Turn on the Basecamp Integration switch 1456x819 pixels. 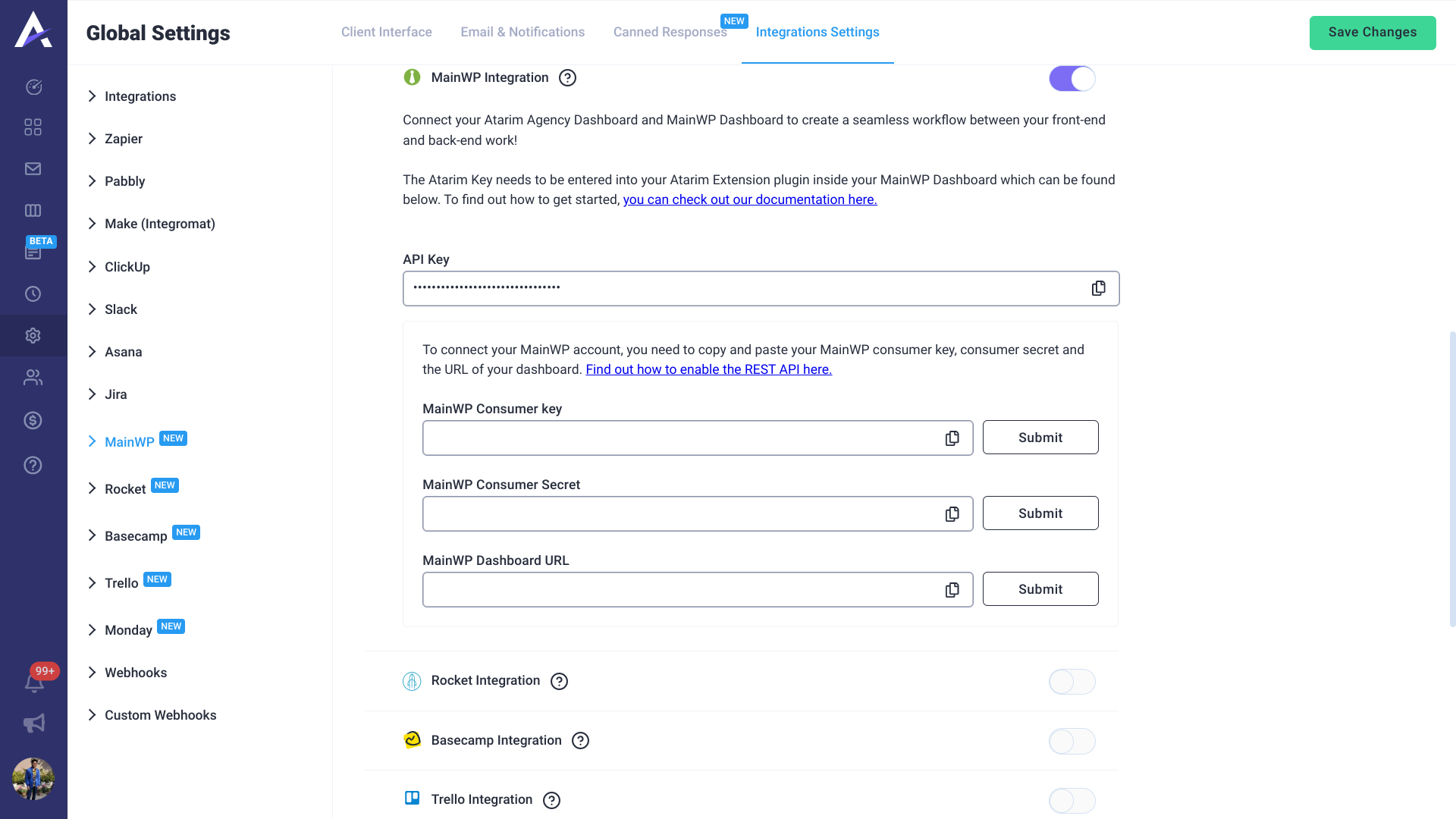coord(1072,741)
